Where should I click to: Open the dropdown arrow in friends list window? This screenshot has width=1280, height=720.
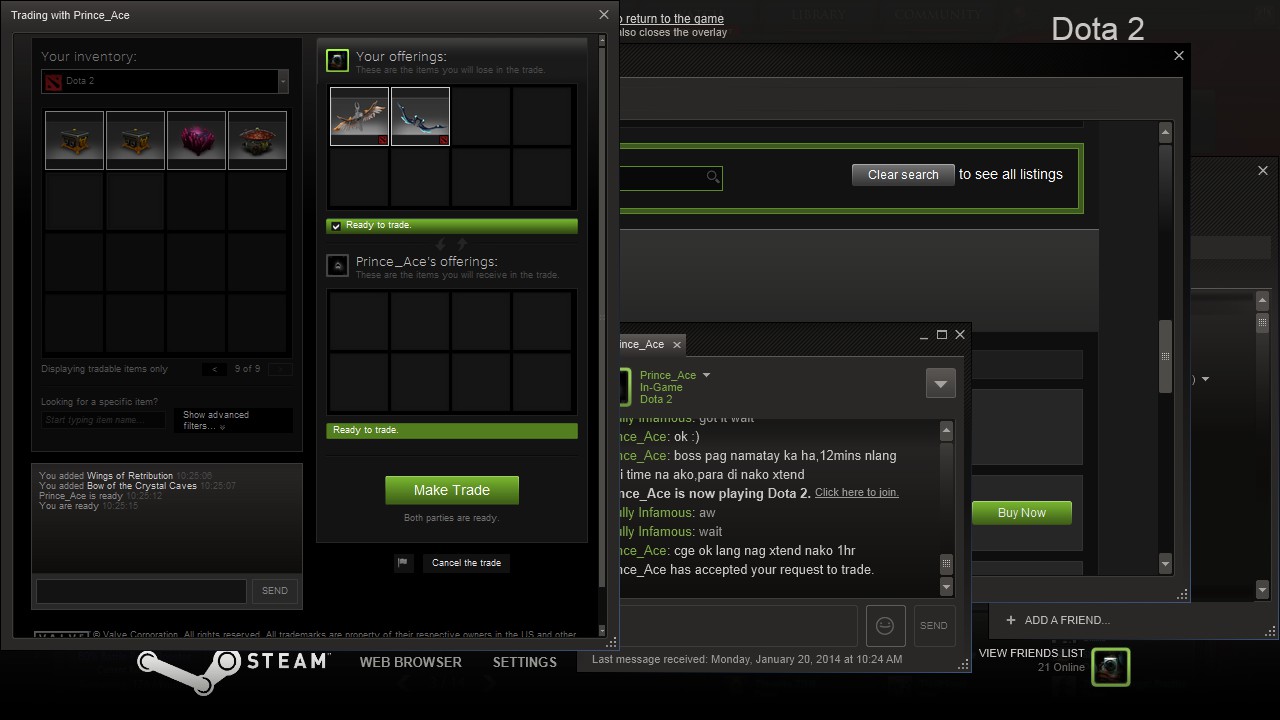click(x=1205, y=379)
